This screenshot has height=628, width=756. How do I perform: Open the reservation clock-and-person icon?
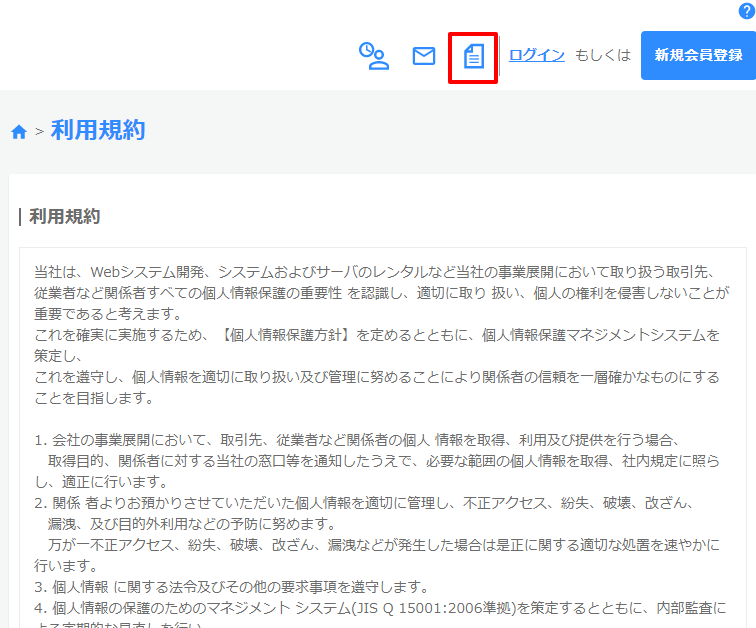374,56
